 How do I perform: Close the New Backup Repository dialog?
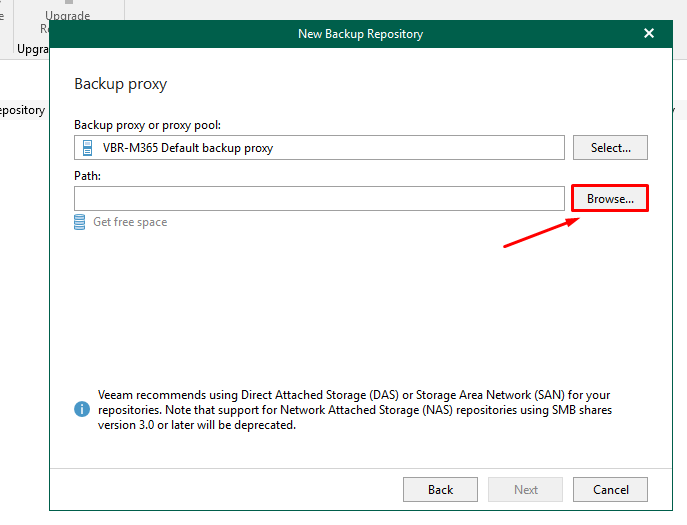tap(649, 33)
